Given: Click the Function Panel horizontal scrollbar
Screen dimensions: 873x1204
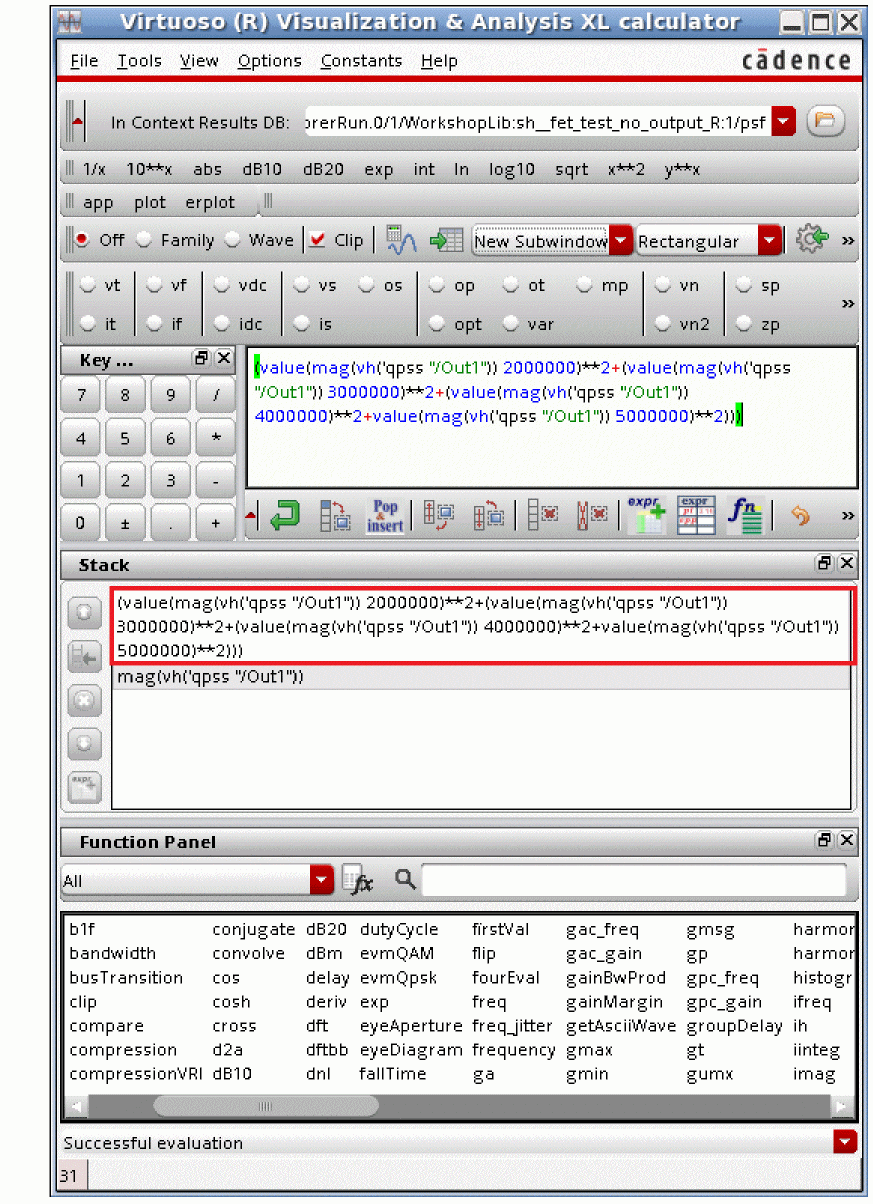Looking at the screenshot, I should point(265,1106).
